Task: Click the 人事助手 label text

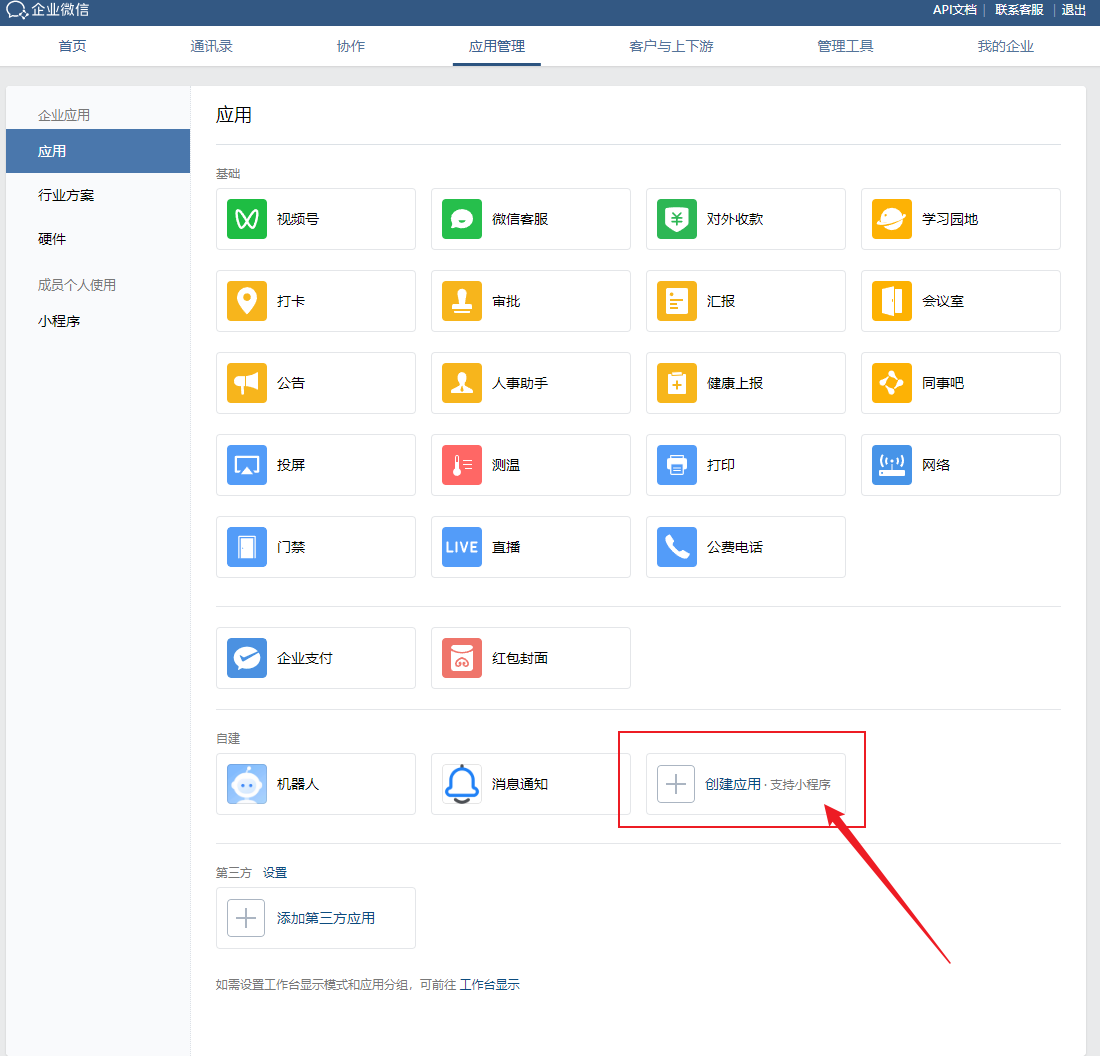Action: (x=520, y=383)
